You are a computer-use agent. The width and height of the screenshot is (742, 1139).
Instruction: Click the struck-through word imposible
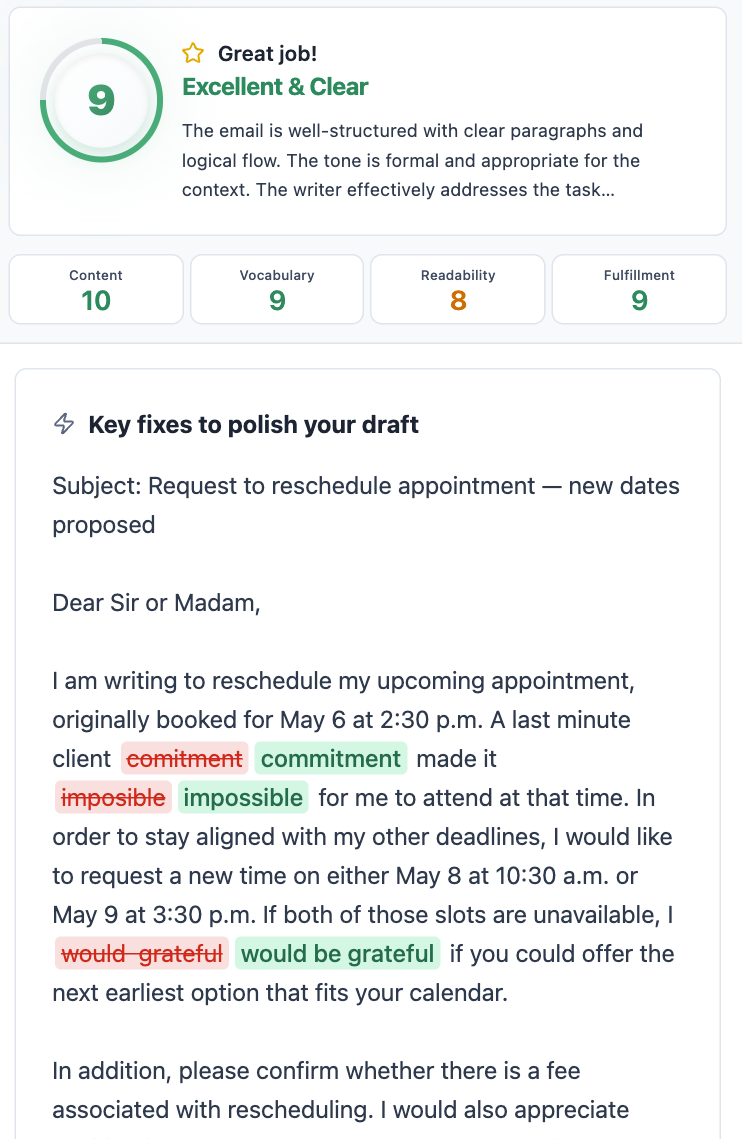click(113, 798)
